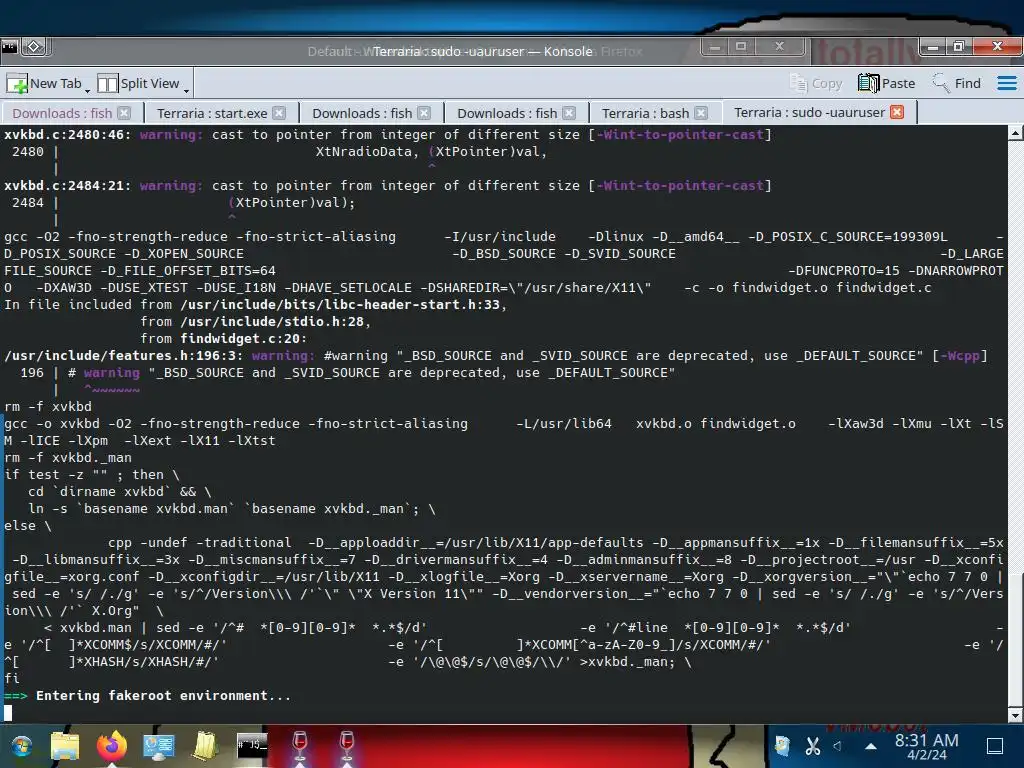The width and height of the screenshot is (1024, 768).
Task: Open the yellow notes taskbar icon
Action: (205, 746)
